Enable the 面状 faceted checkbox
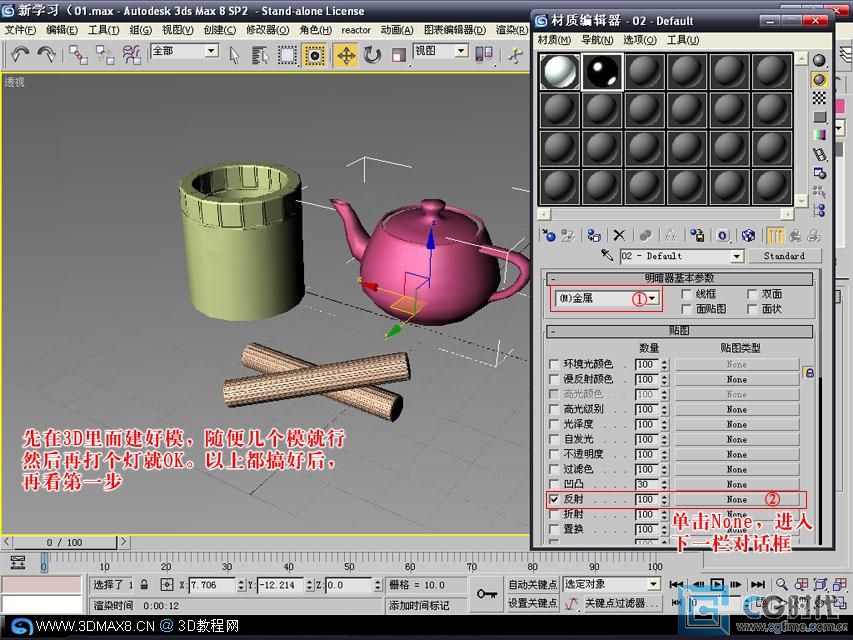This screenshot has height=640, width=853. [752, 309]
